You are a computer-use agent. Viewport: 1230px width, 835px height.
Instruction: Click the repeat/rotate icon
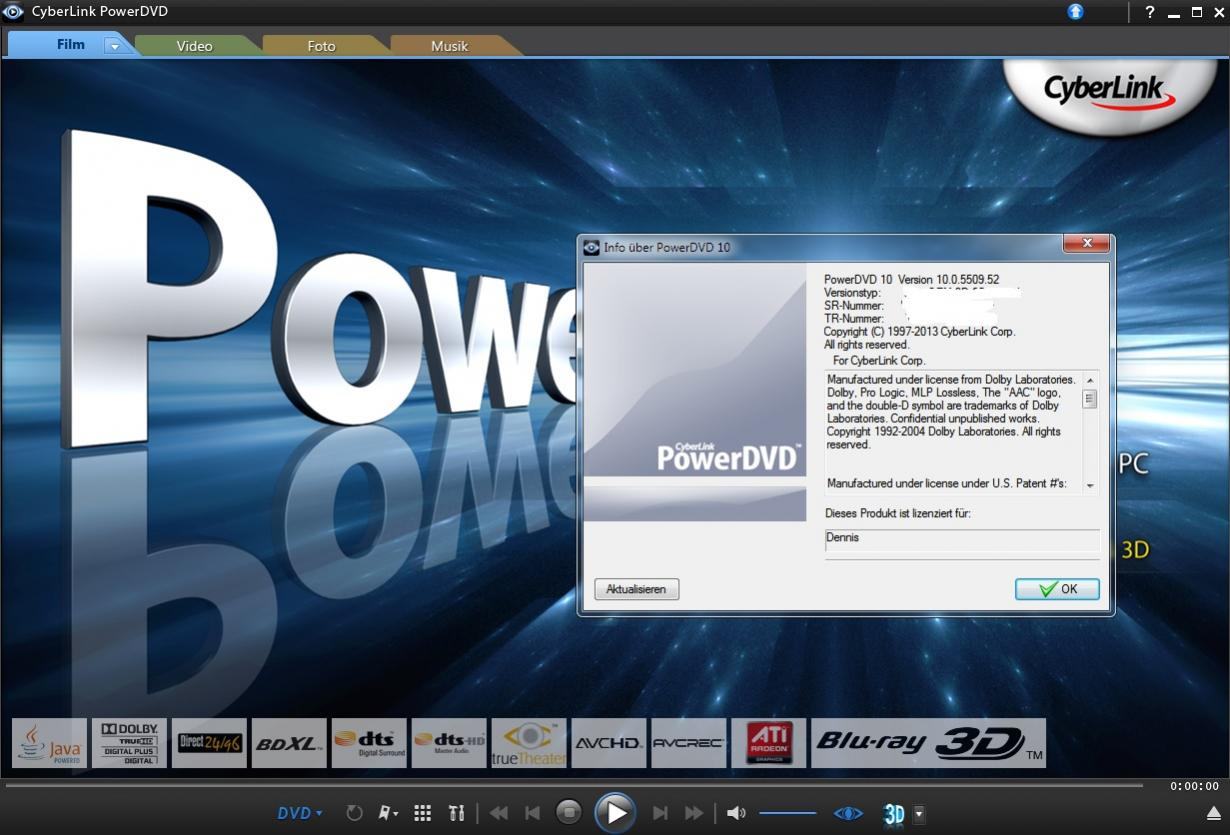coord(354,813)
